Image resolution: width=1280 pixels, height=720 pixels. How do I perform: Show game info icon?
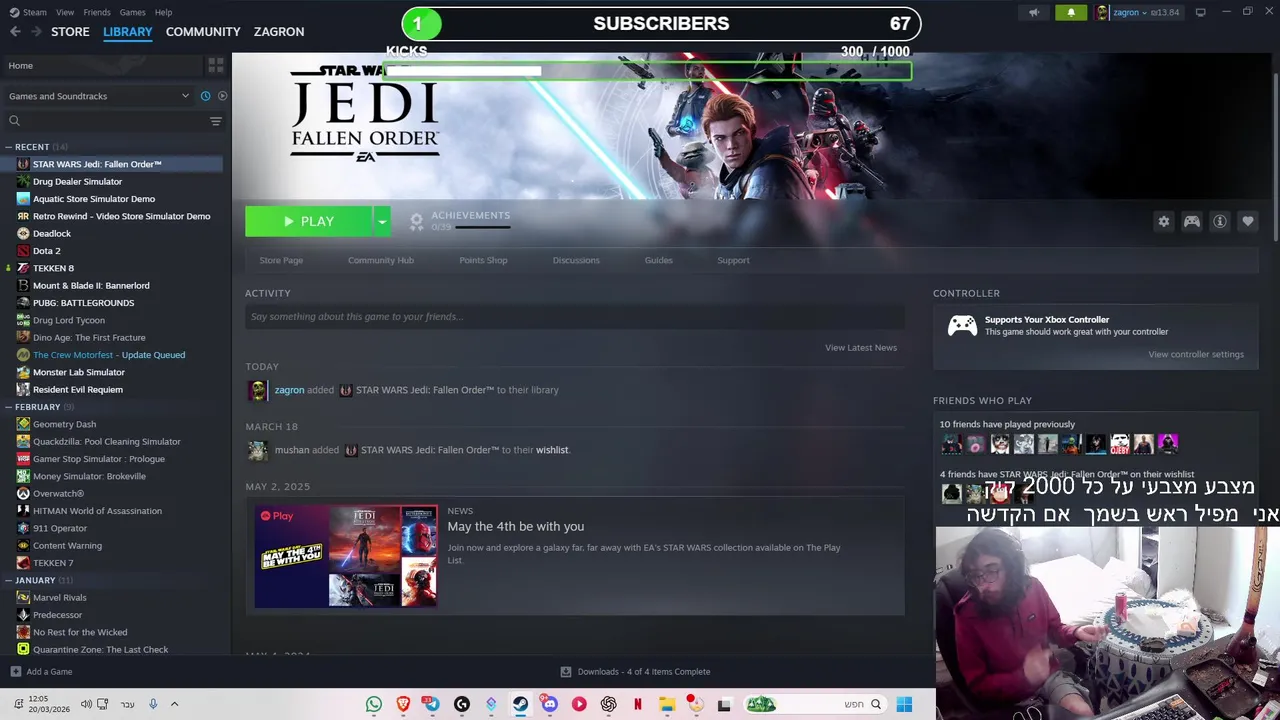(1219, 222)
